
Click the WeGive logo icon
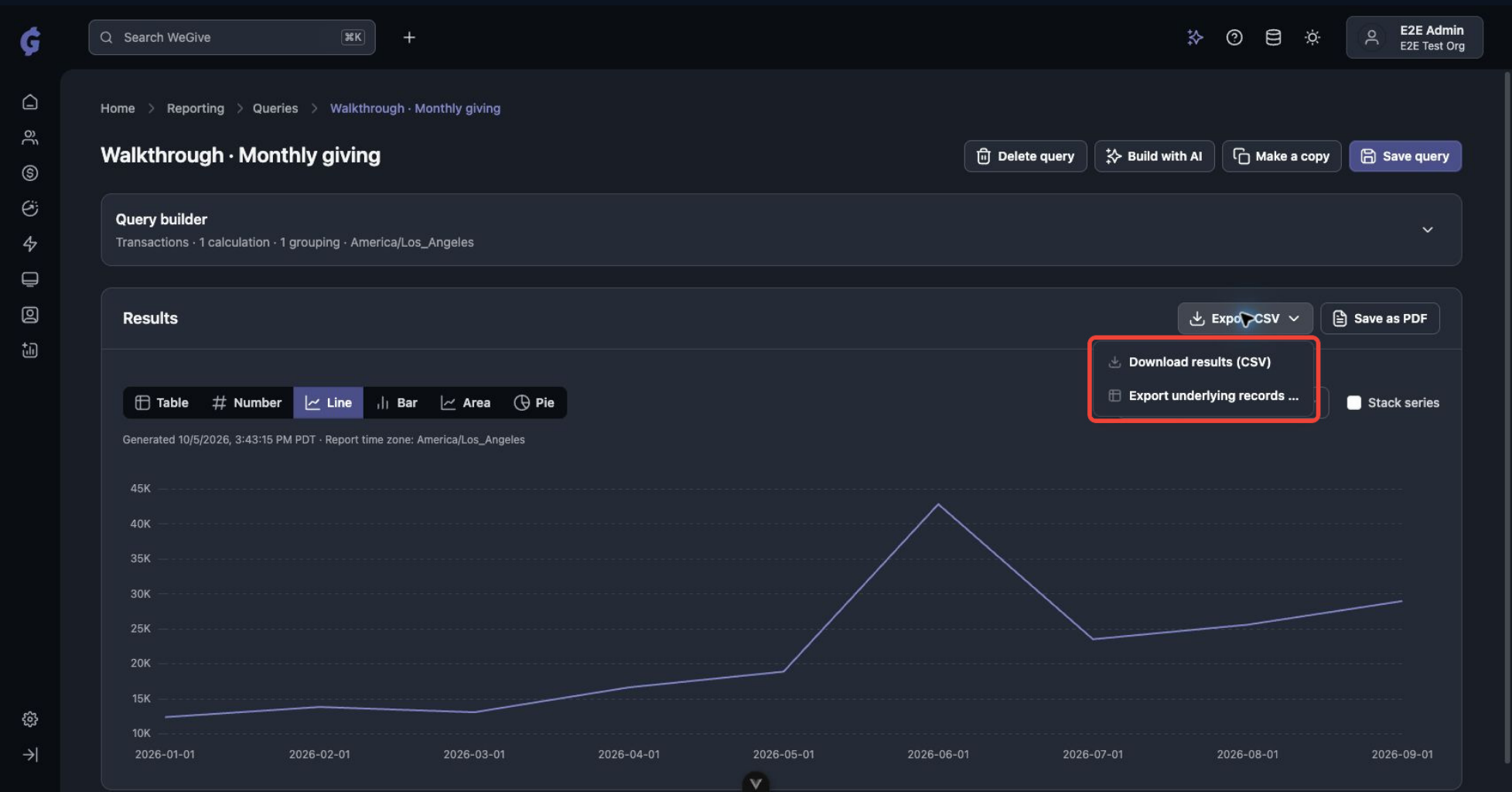tap(30, 40)
